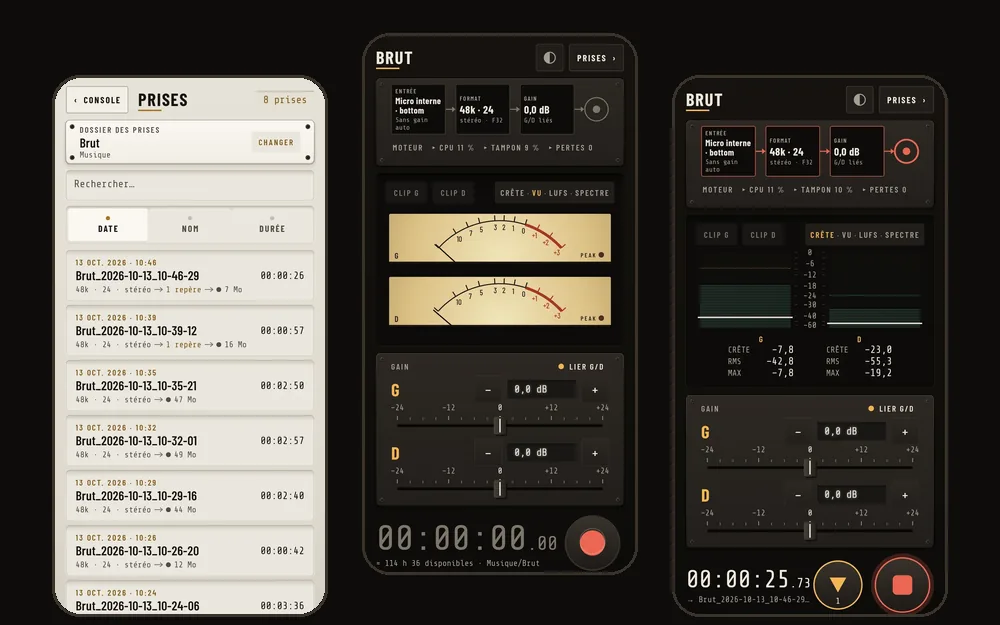Add a marker with the yellow triangle button

(837, 584)
